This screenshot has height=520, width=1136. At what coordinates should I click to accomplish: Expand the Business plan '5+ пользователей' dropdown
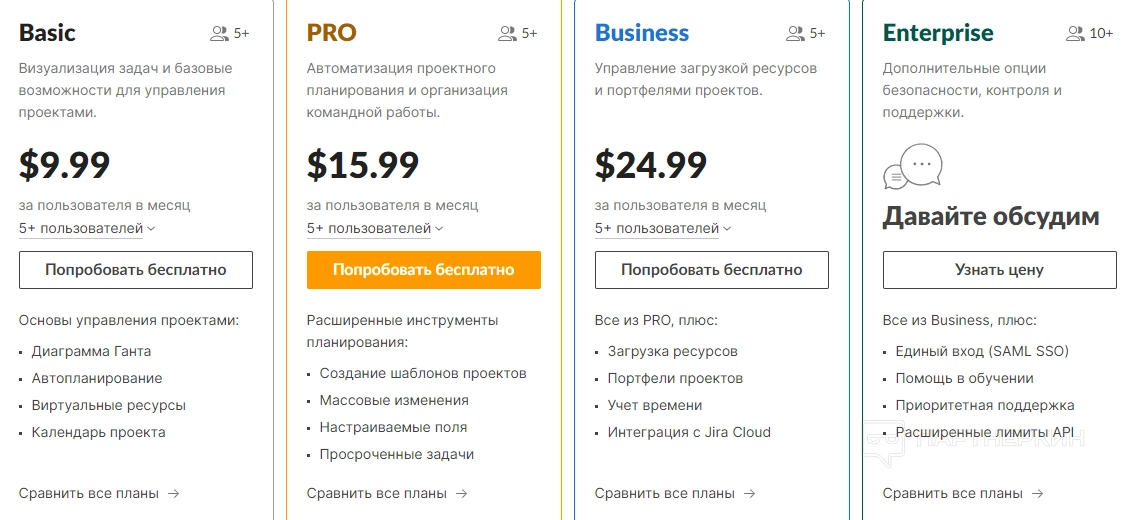[x=664, y=228]
